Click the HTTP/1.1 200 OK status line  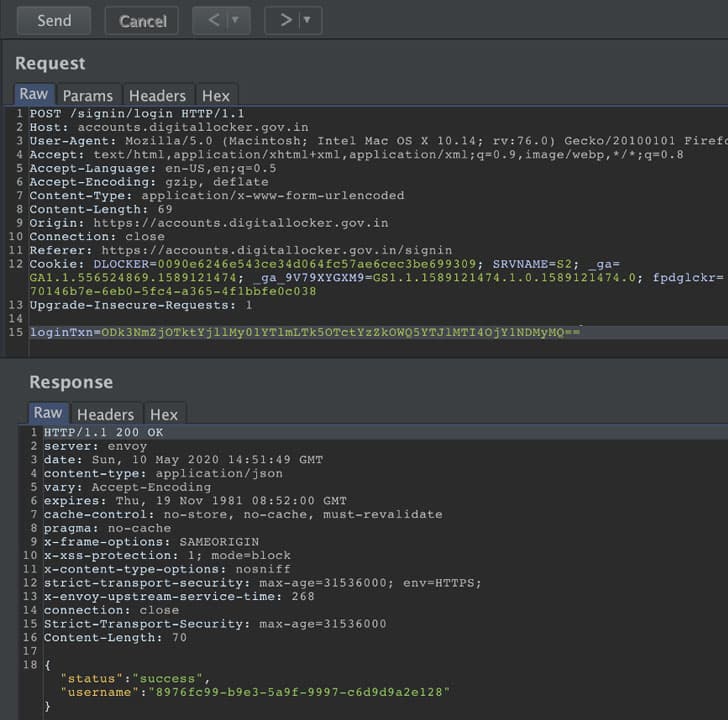coord(104,433)
